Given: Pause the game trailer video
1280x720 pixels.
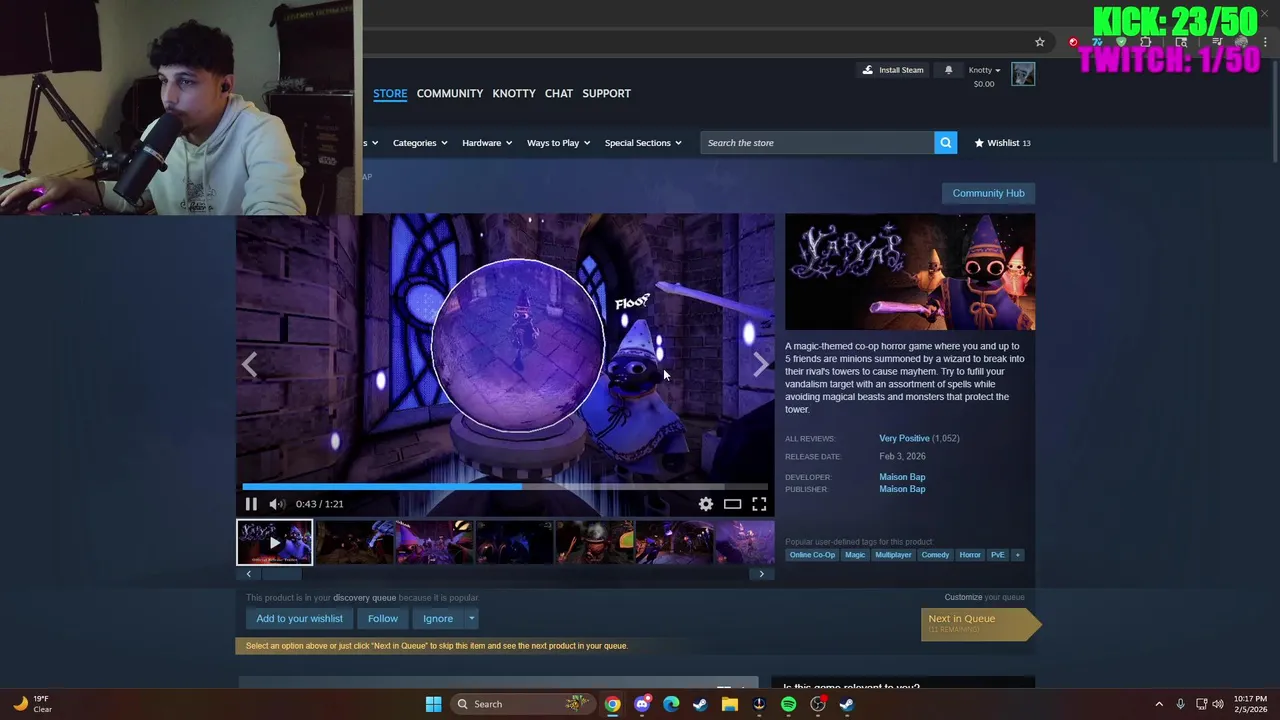Looking at the screenshot, I should click(251, 504).
